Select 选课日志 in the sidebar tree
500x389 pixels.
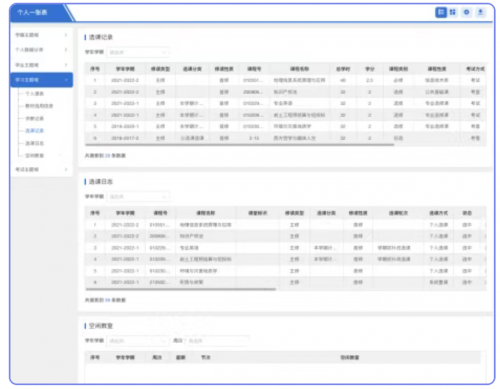[34, 143]
